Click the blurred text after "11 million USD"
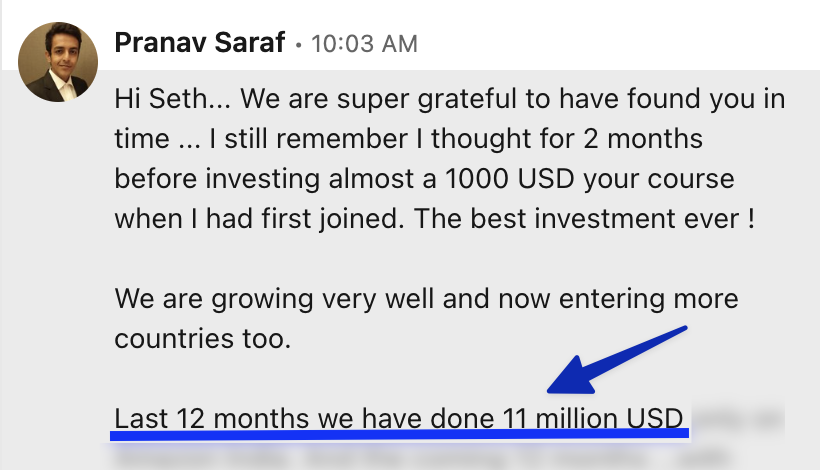Image resolution: width=820 pixels, height=470 pixels. tap(738, 418)
